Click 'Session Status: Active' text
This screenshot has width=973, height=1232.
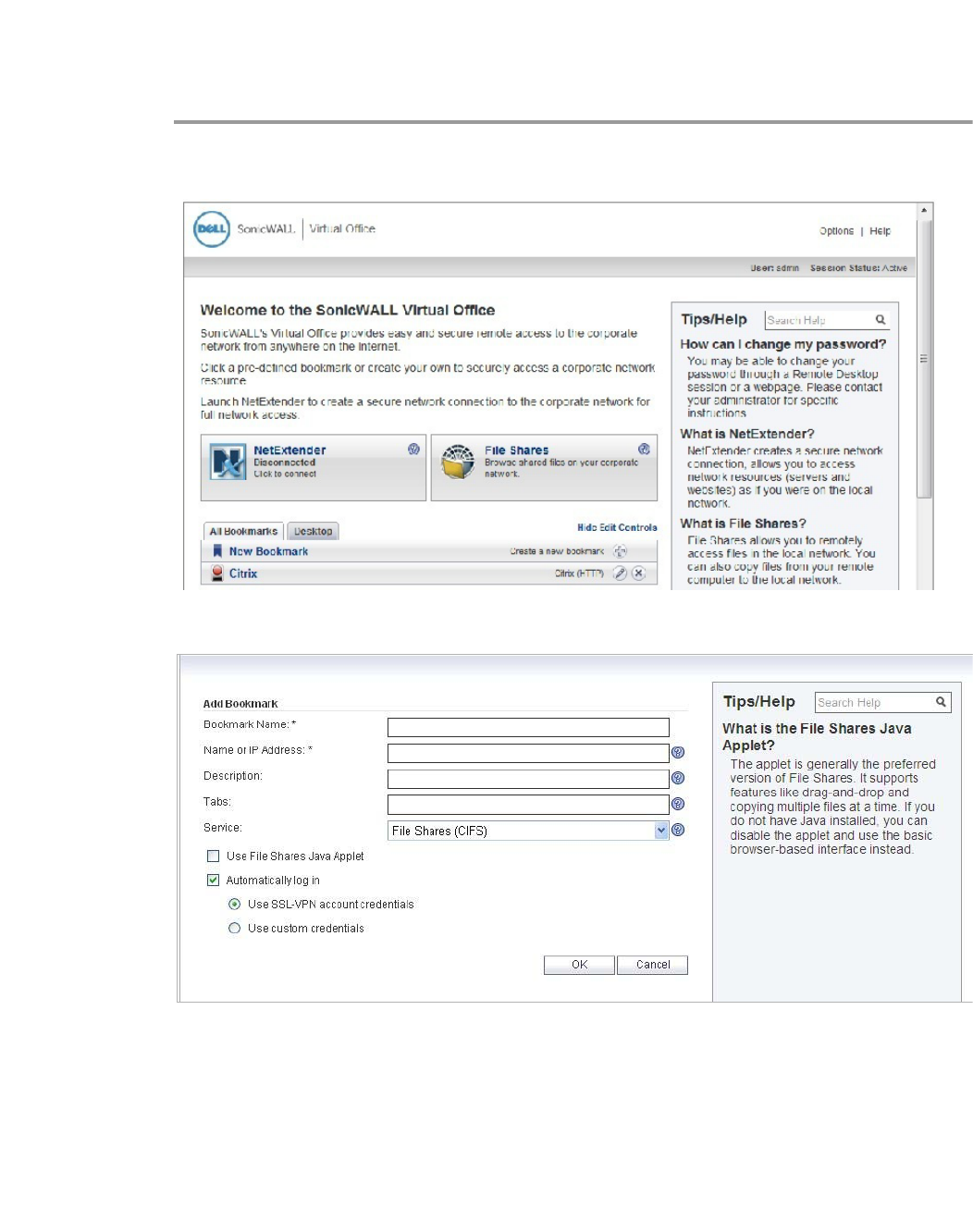(858, 268)
